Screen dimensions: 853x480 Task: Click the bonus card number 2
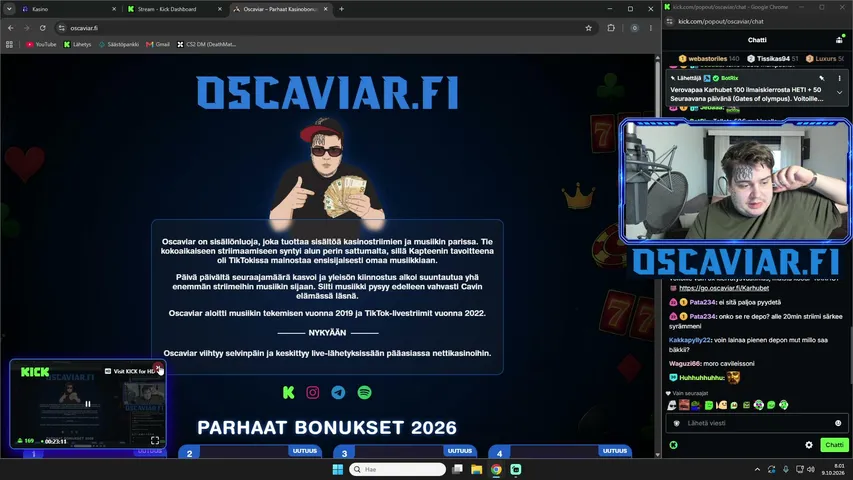[189, 453]
